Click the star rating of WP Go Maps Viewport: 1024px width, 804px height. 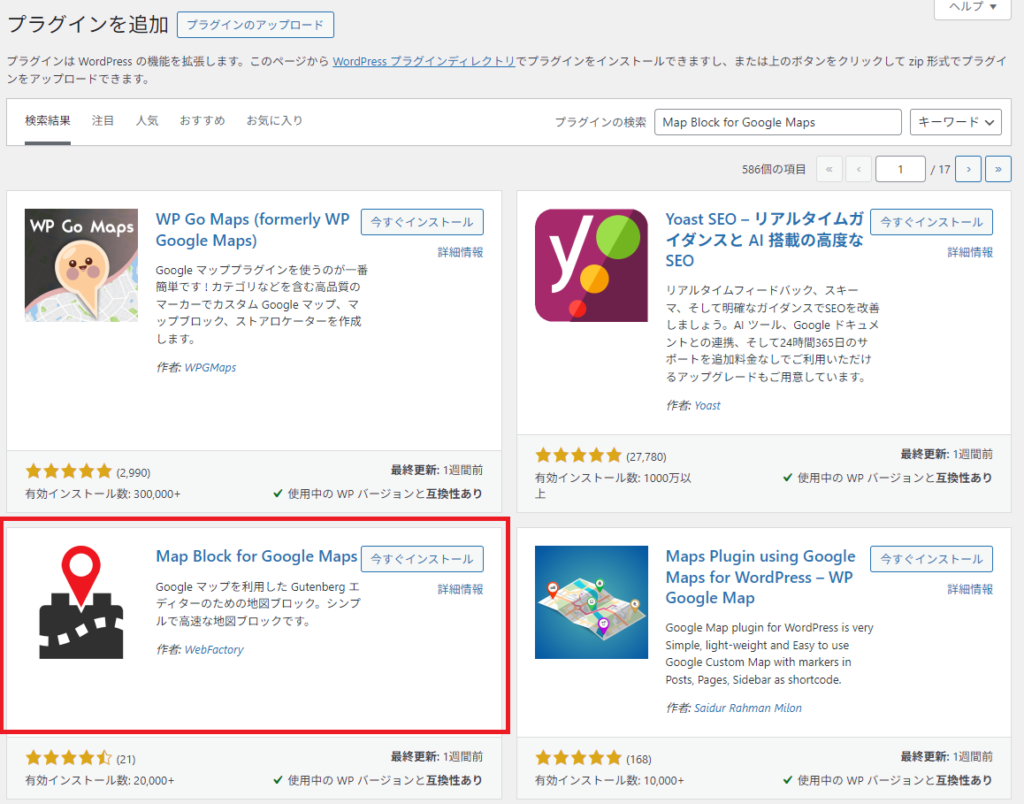click(69, 471)
